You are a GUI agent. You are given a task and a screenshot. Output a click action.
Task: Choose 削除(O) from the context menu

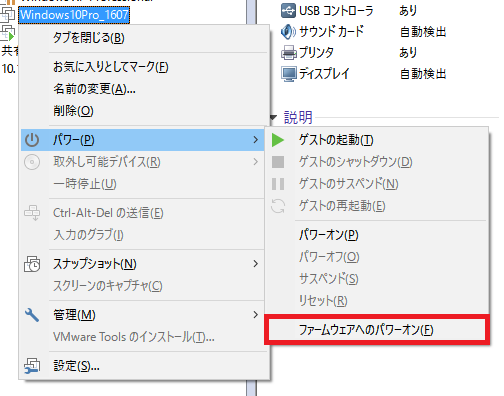pyautogui.click(x=73, y=111)
